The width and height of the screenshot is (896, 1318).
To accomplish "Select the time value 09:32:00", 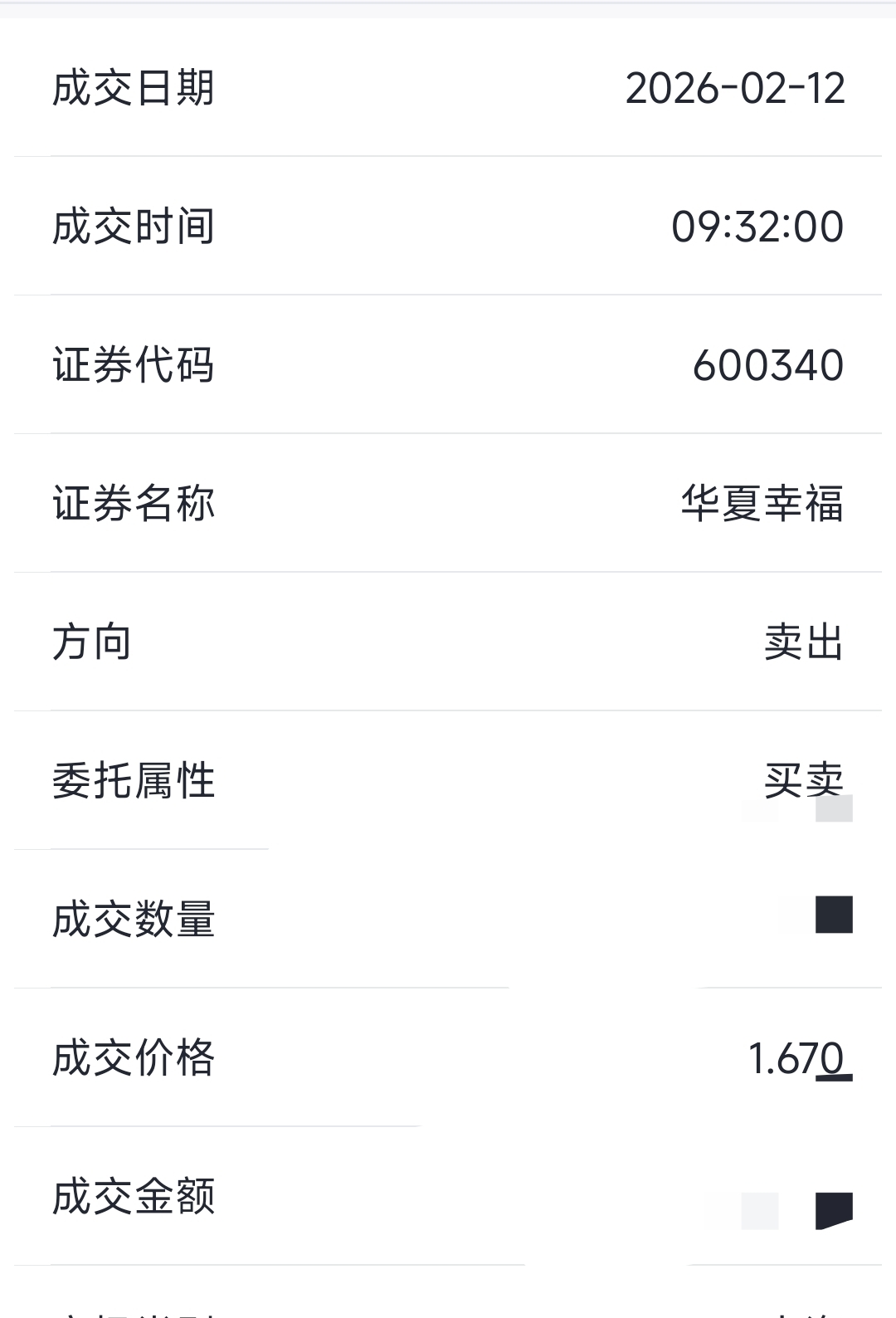I will 757,227.
